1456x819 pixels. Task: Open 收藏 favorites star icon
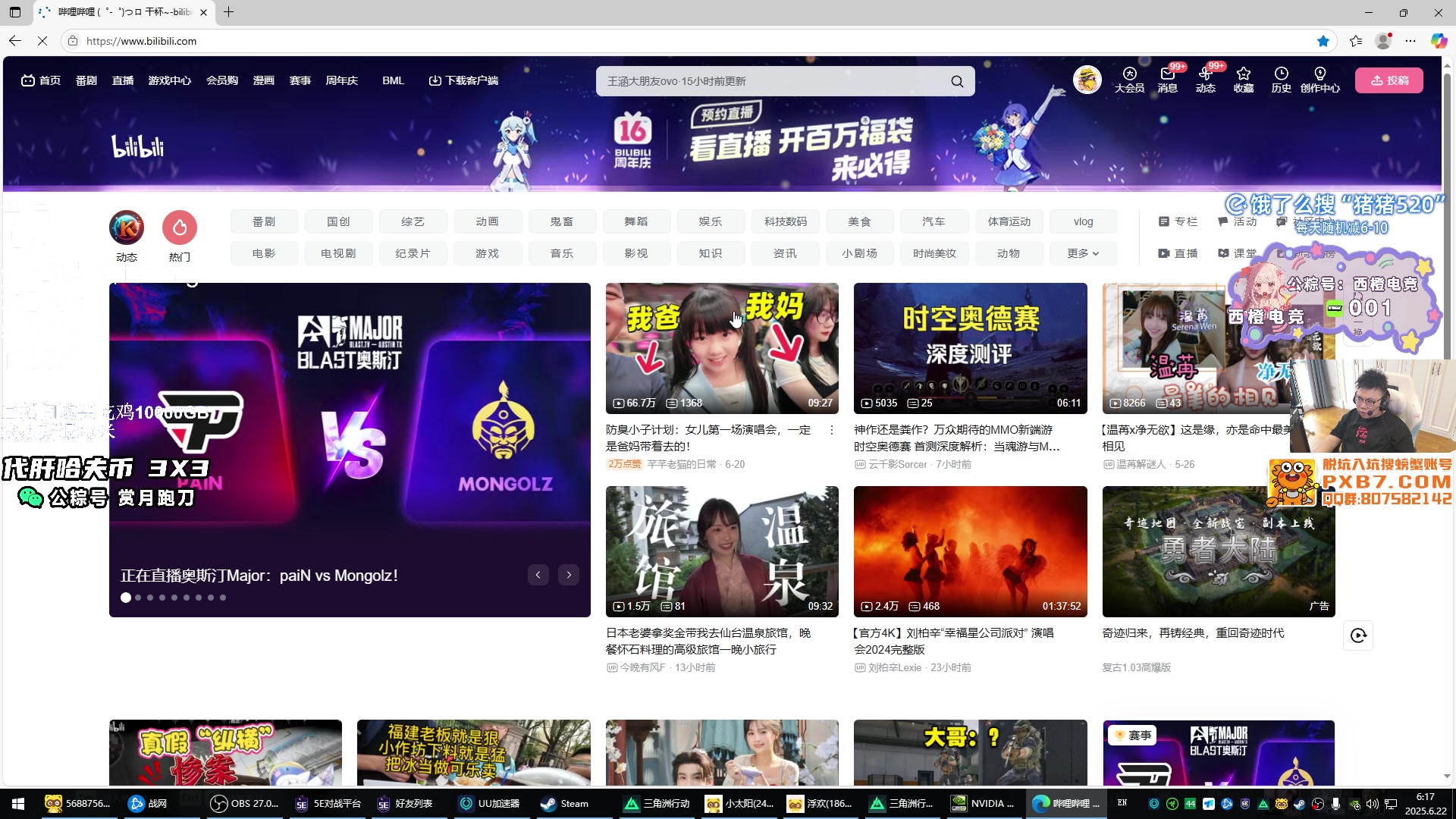click(1244, 80)
